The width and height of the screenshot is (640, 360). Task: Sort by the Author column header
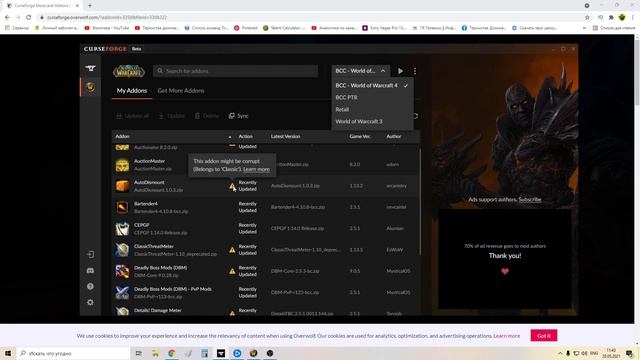click(394, 136)
